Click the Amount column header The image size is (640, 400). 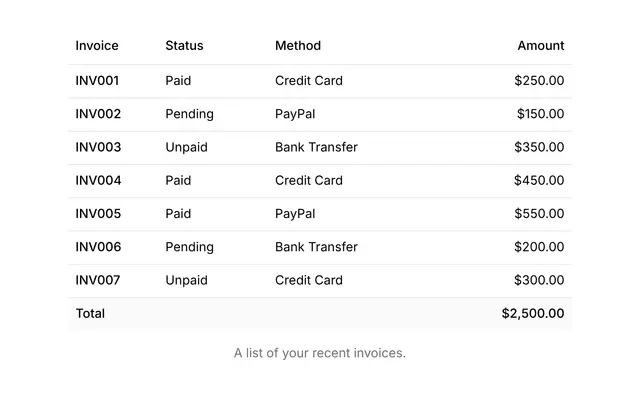click(x=541, y=45)
